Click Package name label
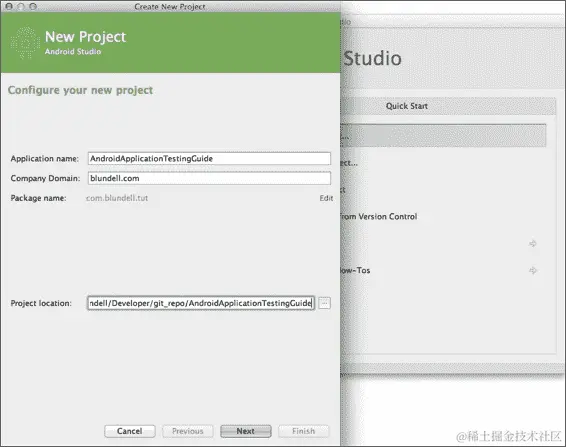Screen dimensions: 566x447 pyautogui.click(x=39, y=198)
